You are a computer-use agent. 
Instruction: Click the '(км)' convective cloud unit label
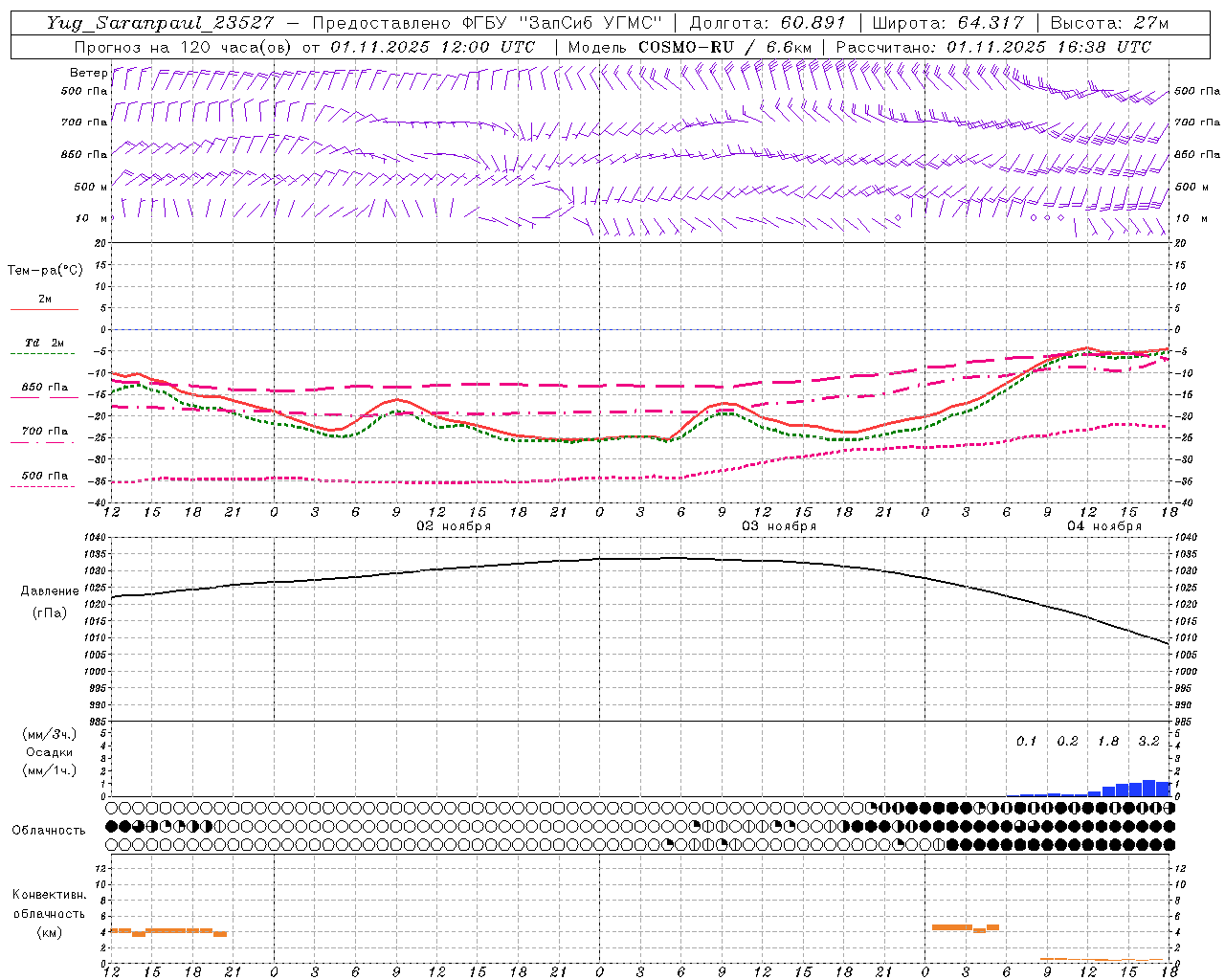click(50, 932)
